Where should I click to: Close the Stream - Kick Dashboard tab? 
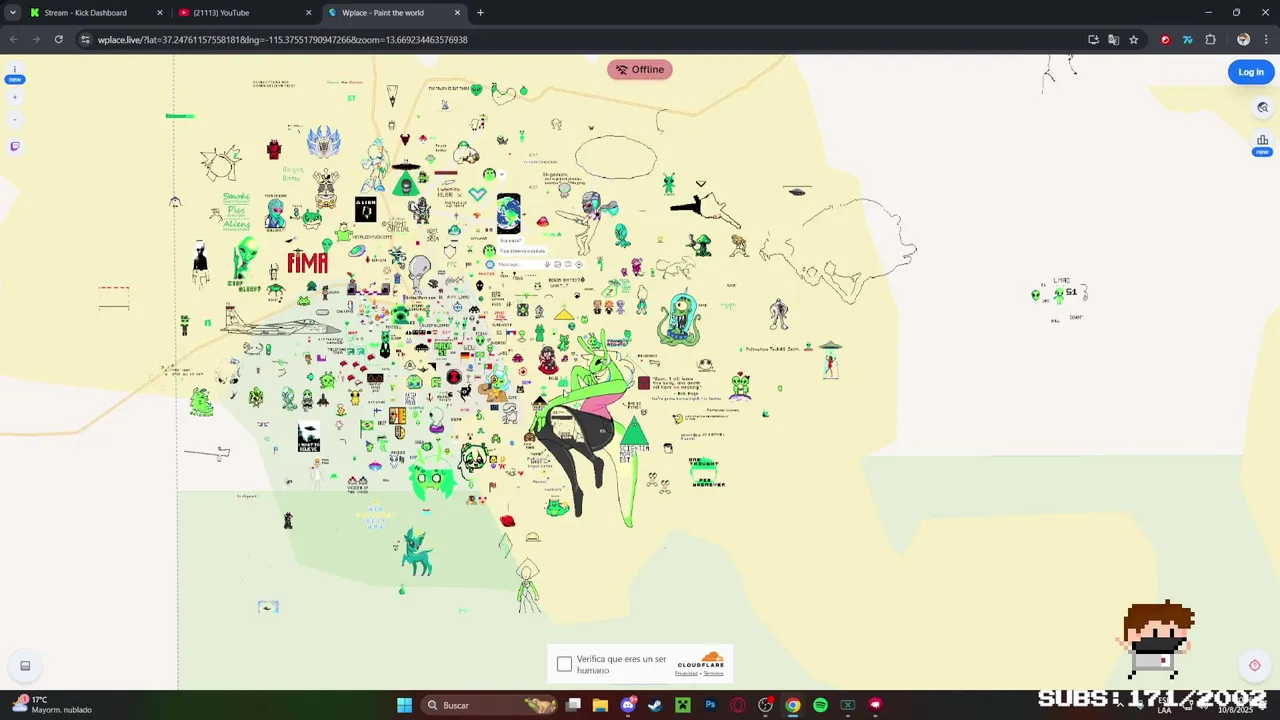(x=159, y=13)
